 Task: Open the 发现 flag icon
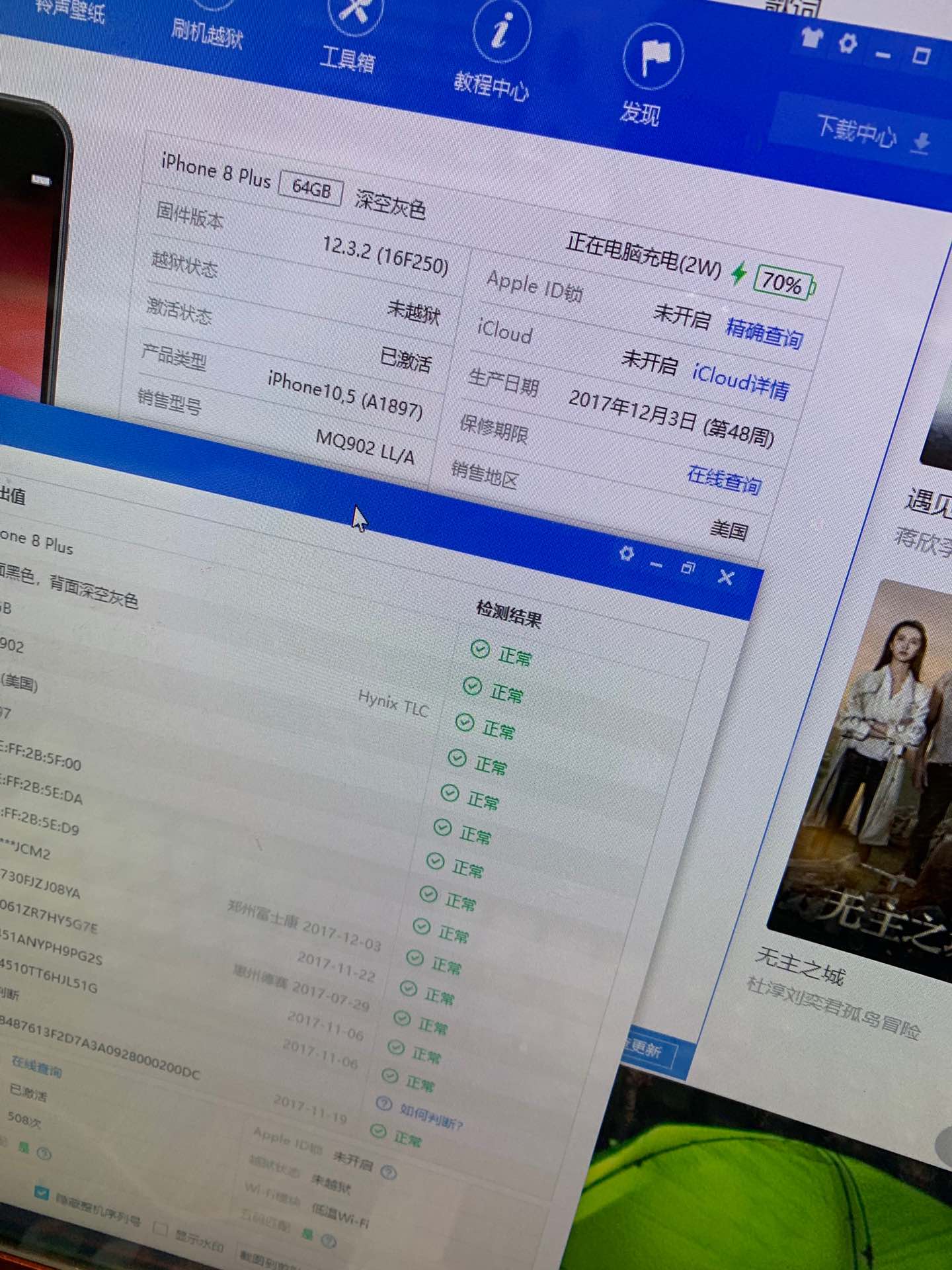[653, 56]
